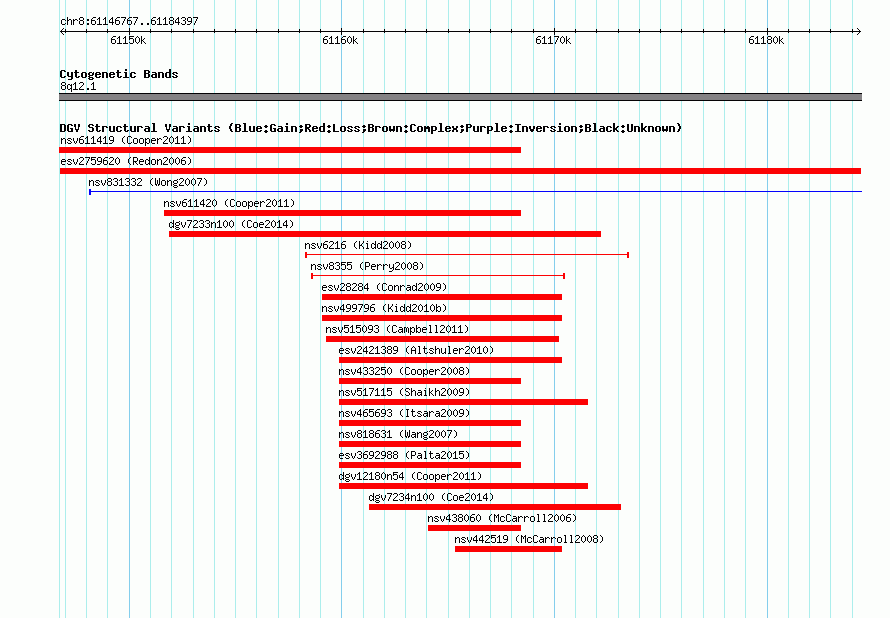Image resolution: width=890 pixels, height=618 pixels.
Task: Select nsv433250 (Cooper2008) label
Action: (404, 371)
